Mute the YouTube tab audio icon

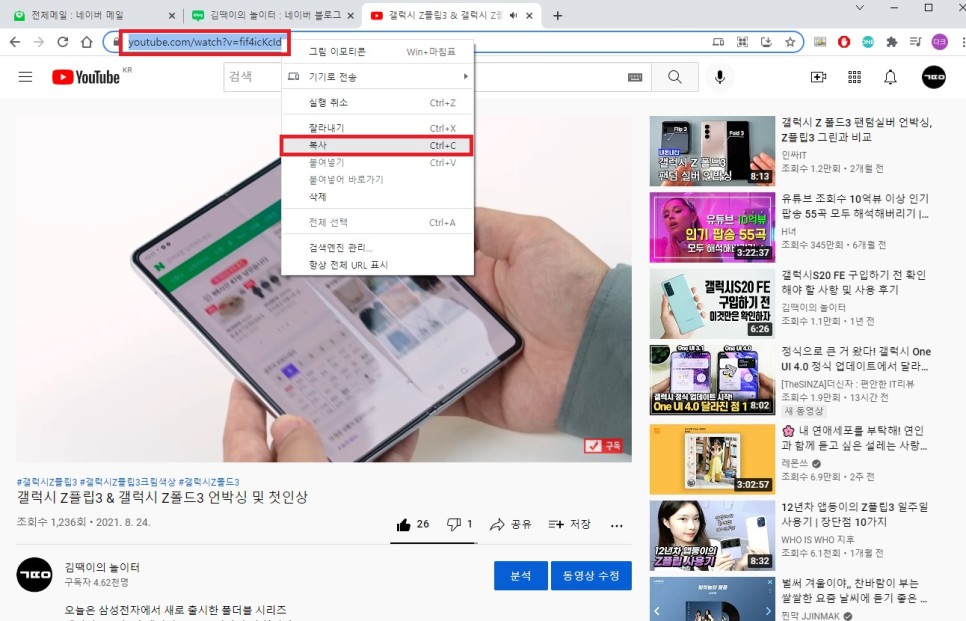click(513, 15)
